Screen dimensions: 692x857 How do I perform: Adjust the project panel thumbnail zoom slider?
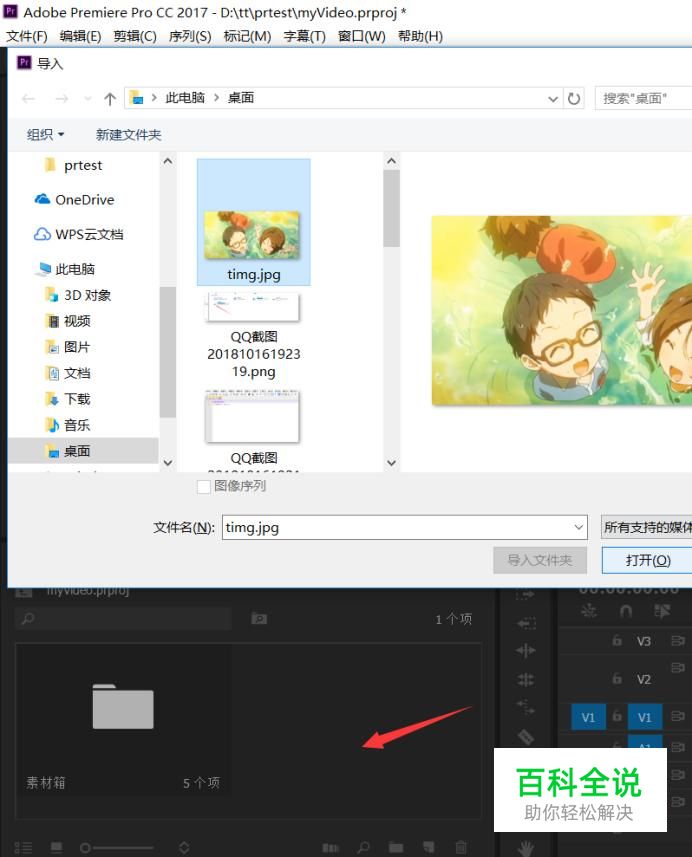[85, 848]
